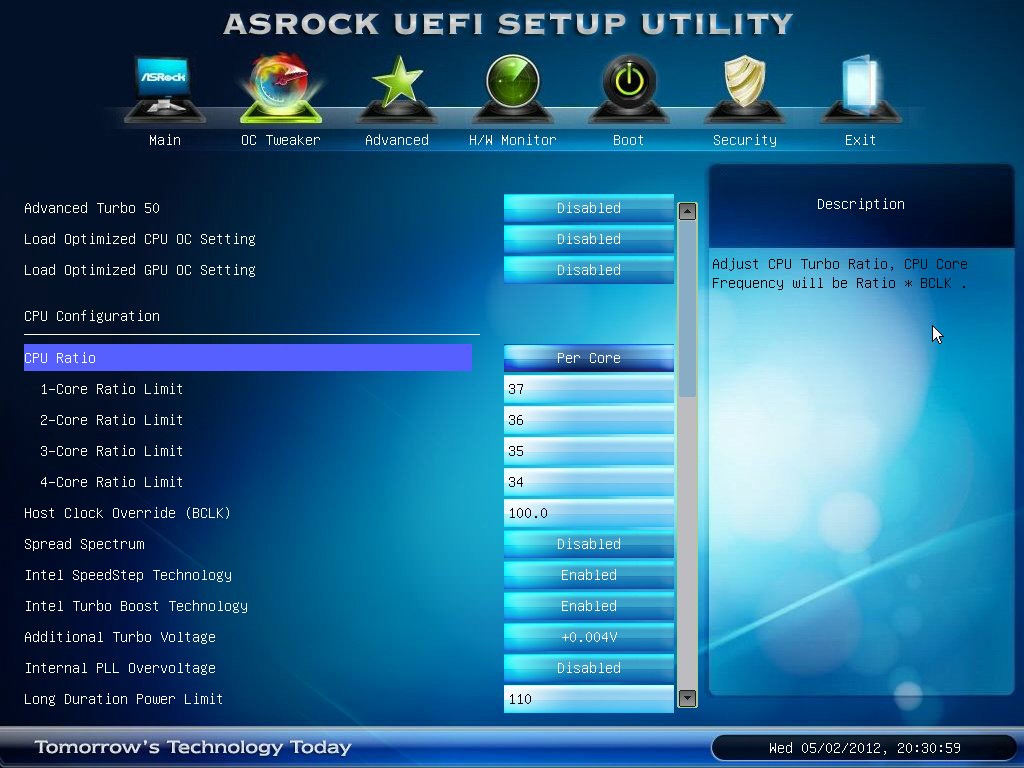Open Load Optimized CPU OC Setting value
Viewport: 1024px width, 768px height.
coord(588,239)
